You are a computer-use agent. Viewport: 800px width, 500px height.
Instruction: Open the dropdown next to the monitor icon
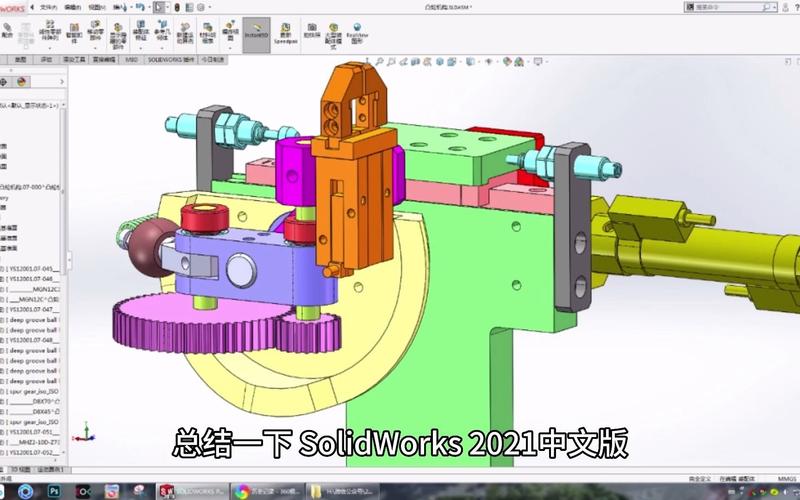pyautogui.click(x=545, y=62)
